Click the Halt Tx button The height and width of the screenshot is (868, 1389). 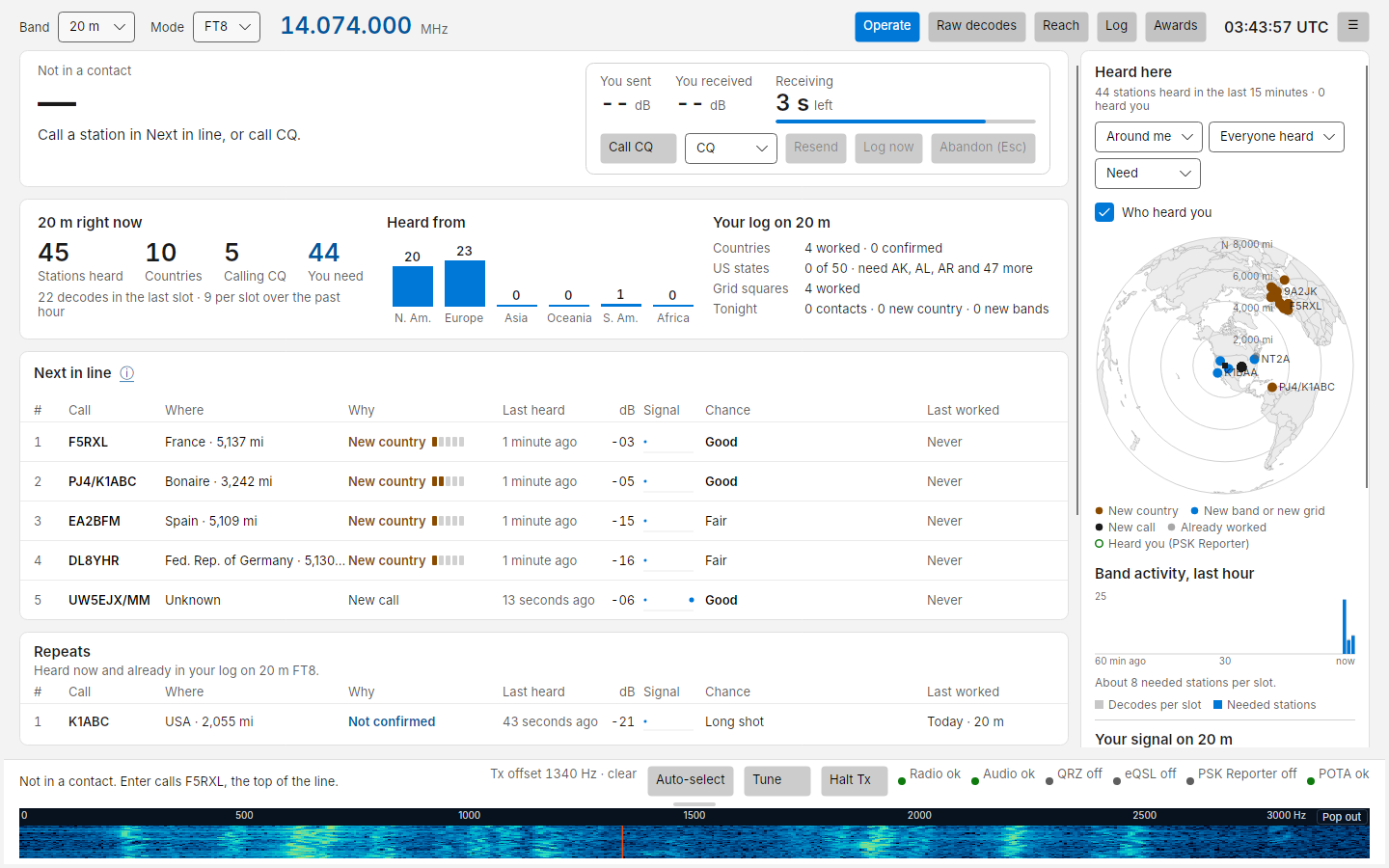pos(855,780)
